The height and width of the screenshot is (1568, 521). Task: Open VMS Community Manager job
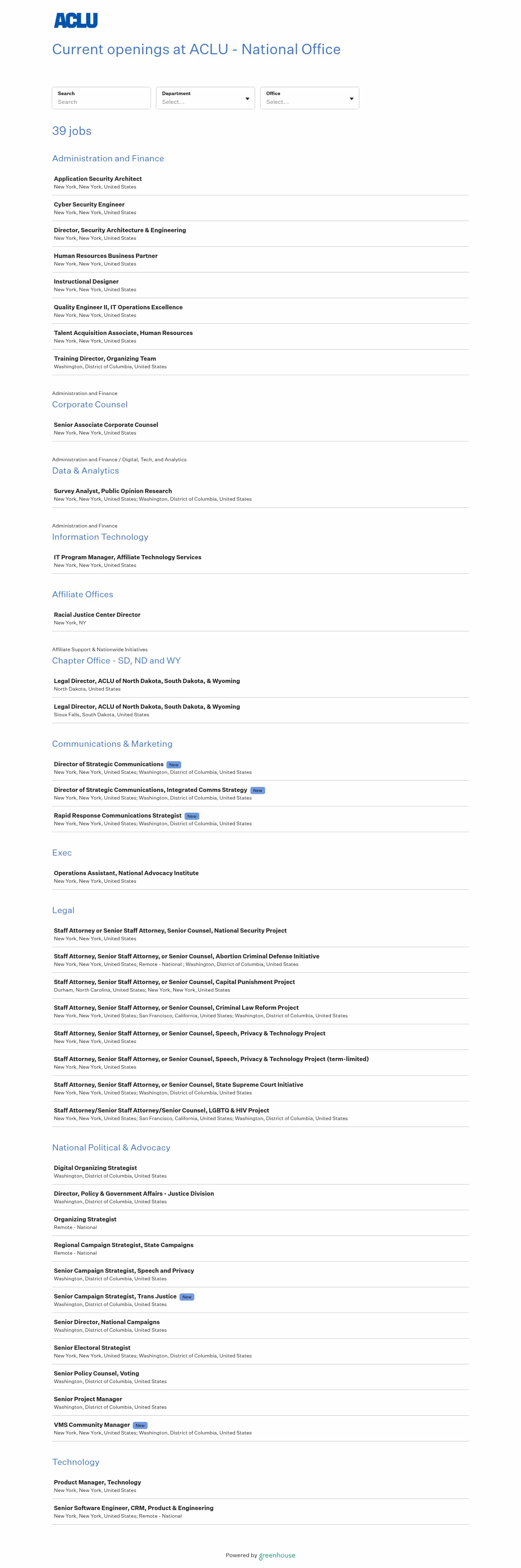point(91,1425)
